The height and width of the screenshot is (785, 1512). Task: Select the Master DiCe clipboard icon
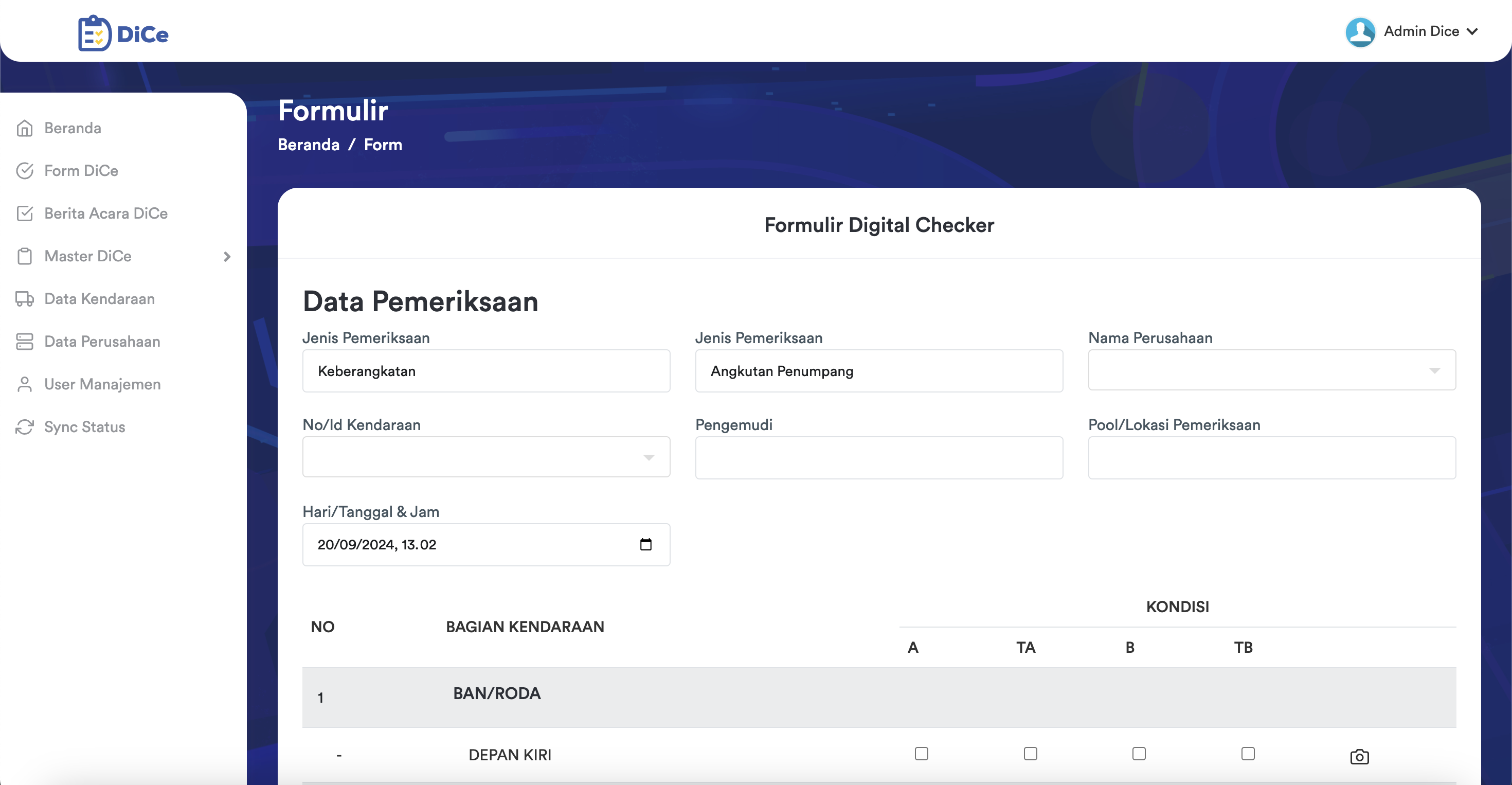point(25,256)
